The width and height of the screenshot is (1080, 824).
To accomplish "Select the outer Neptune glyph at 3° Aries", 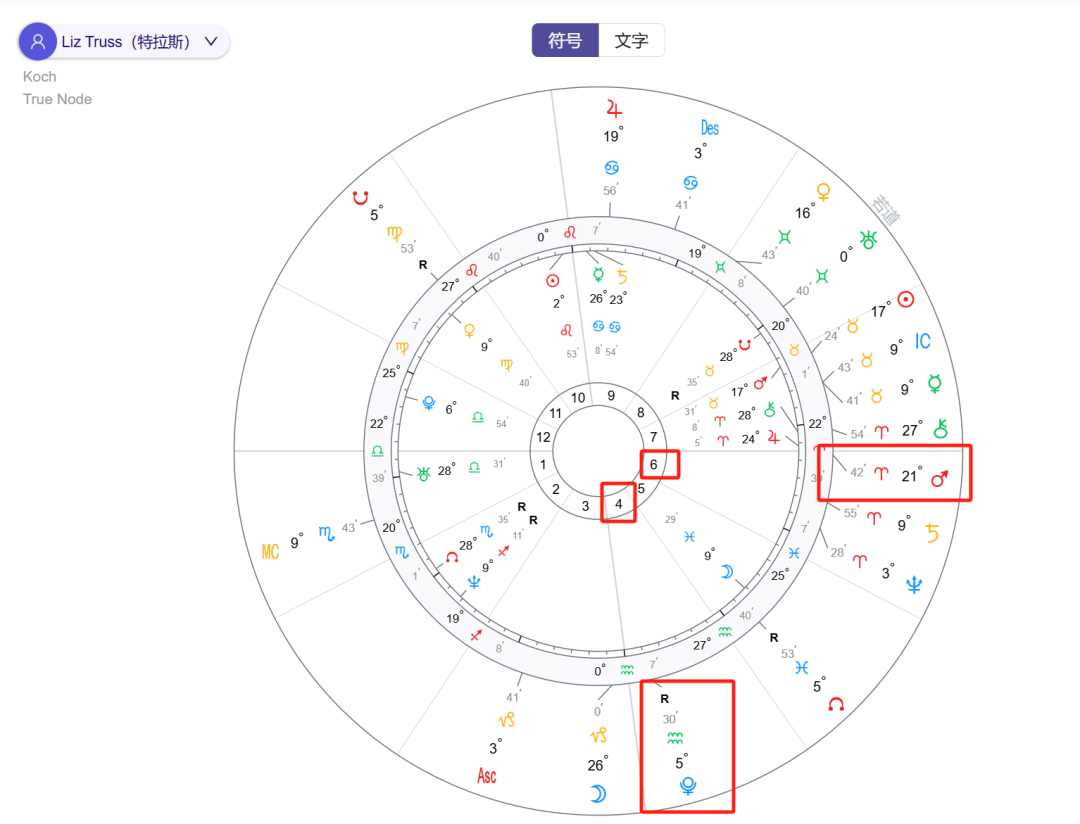I will (913, 585).
